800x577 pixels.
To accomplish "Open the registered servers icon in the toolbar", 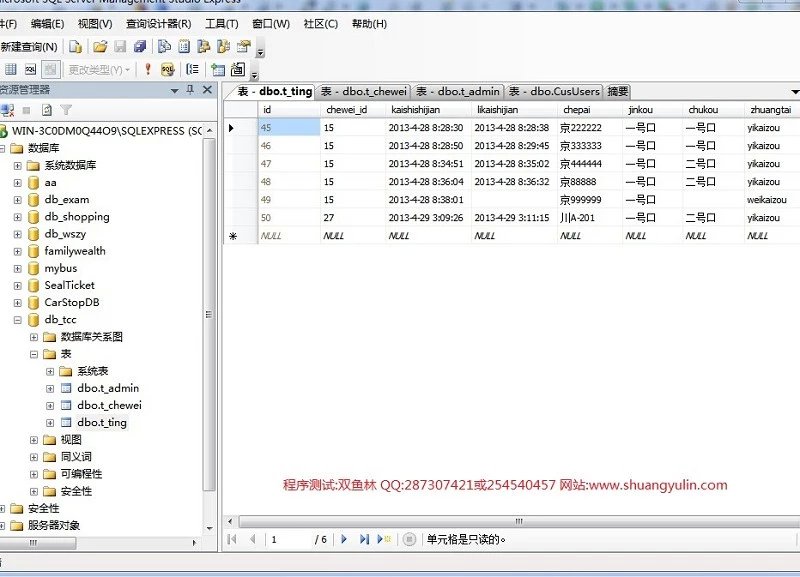I will 164,47.
